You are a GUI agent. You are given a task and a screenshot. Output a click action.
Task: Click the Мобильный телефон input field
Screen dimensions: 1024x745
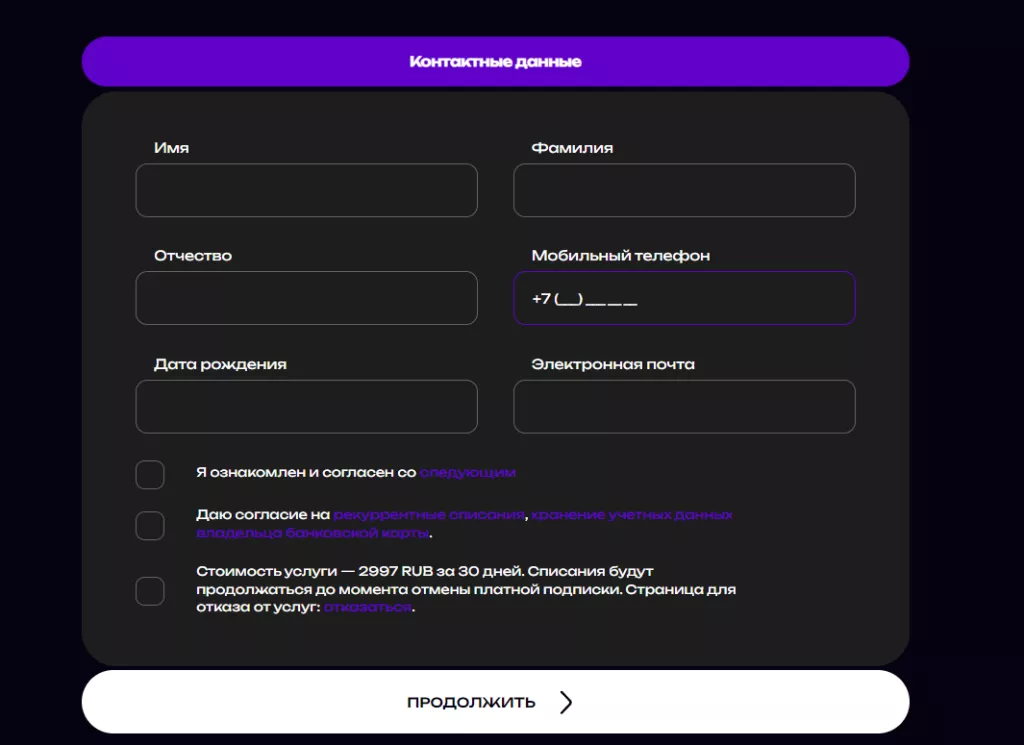(x=684, y=298)
